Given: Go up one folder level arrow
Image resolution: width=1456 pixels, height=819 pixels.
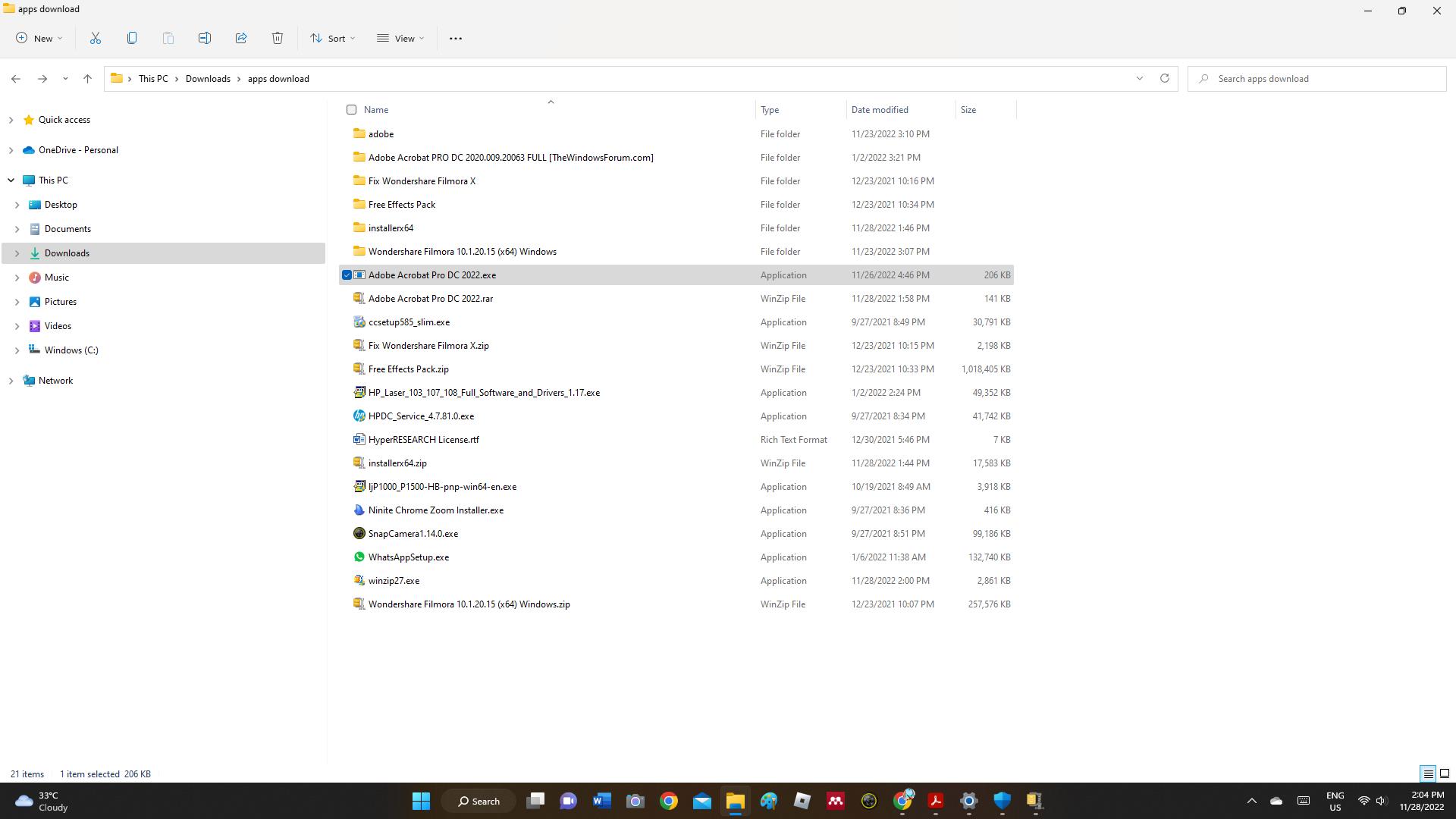Looking at the screenshot, I should [x=87, y=78].
